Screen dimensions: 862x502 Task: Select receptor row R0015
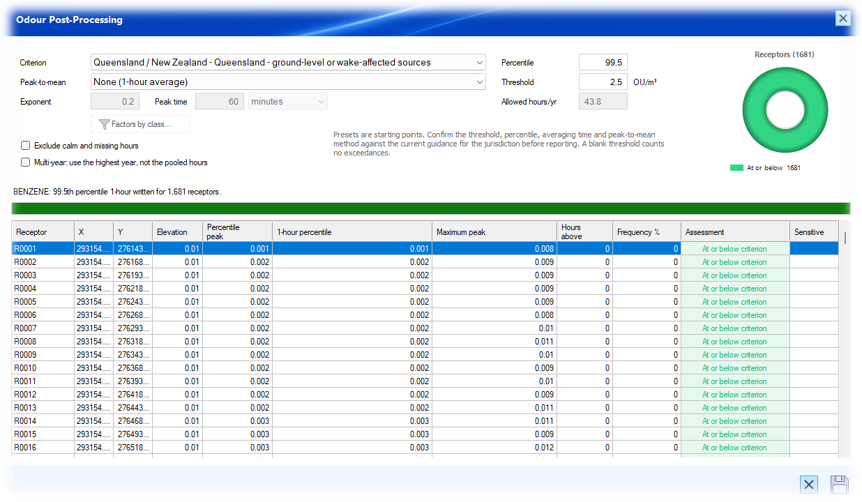(425, 434)
